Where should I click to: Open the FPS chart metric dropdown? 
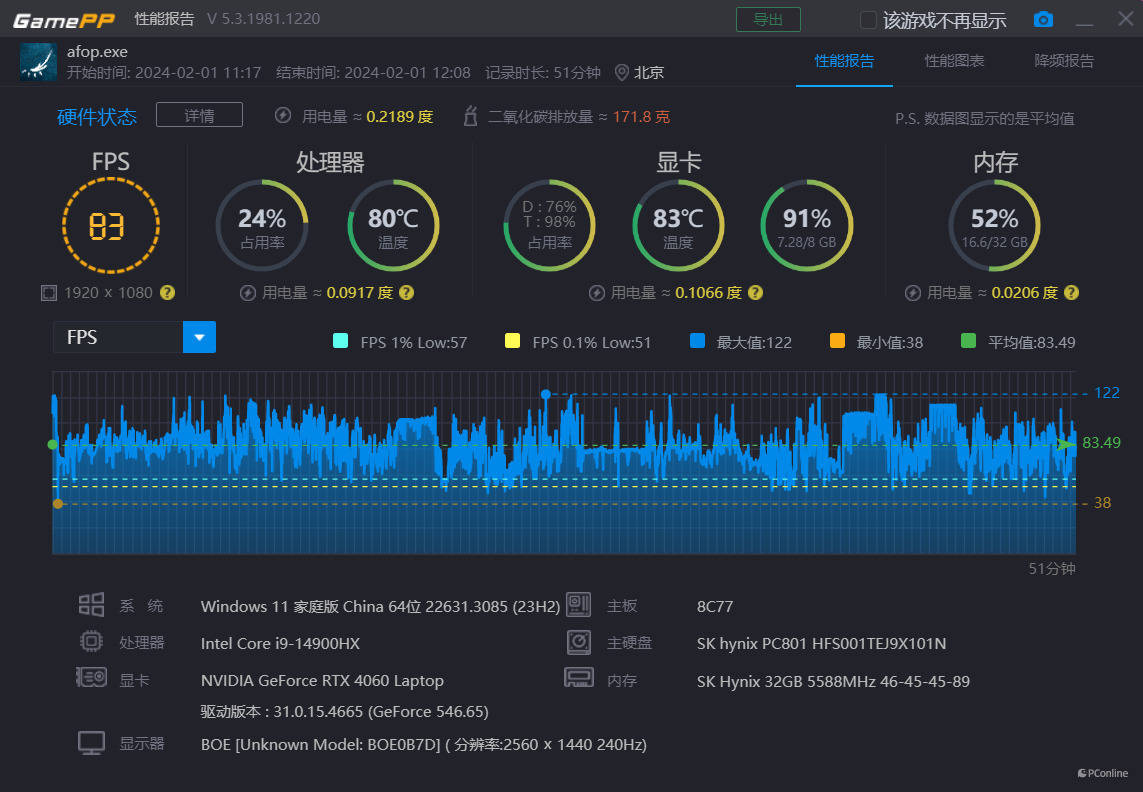click(x=118, y=338)
